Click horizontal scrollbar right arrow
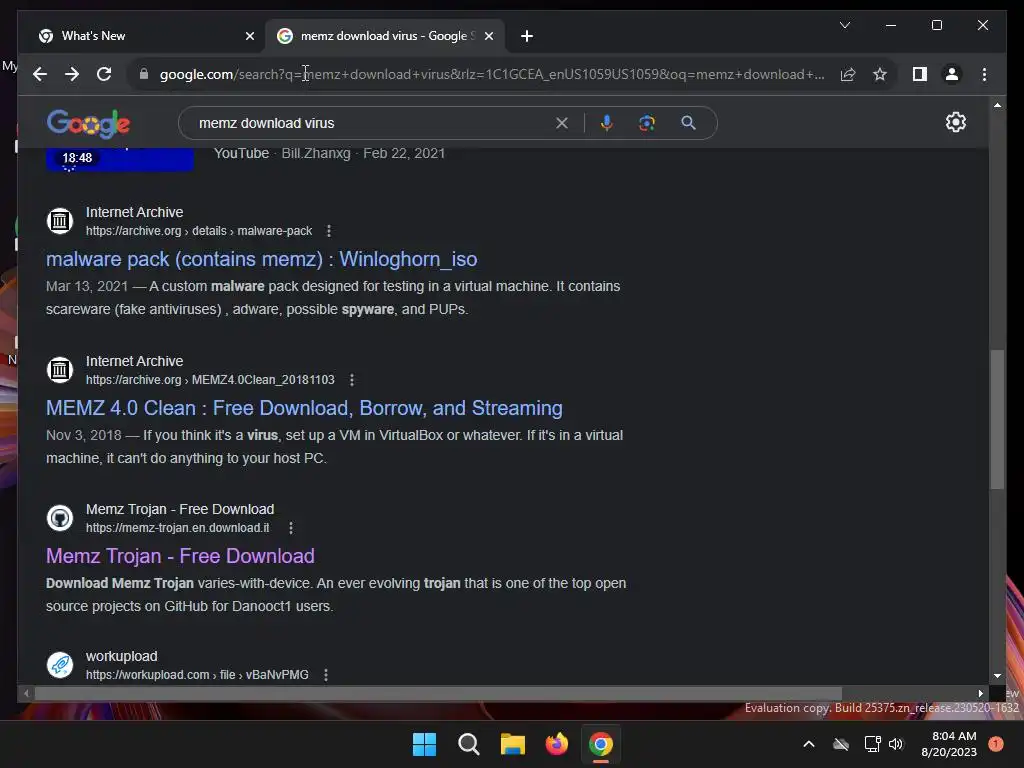Screen dimensions: 1024x768 [980, 694]
